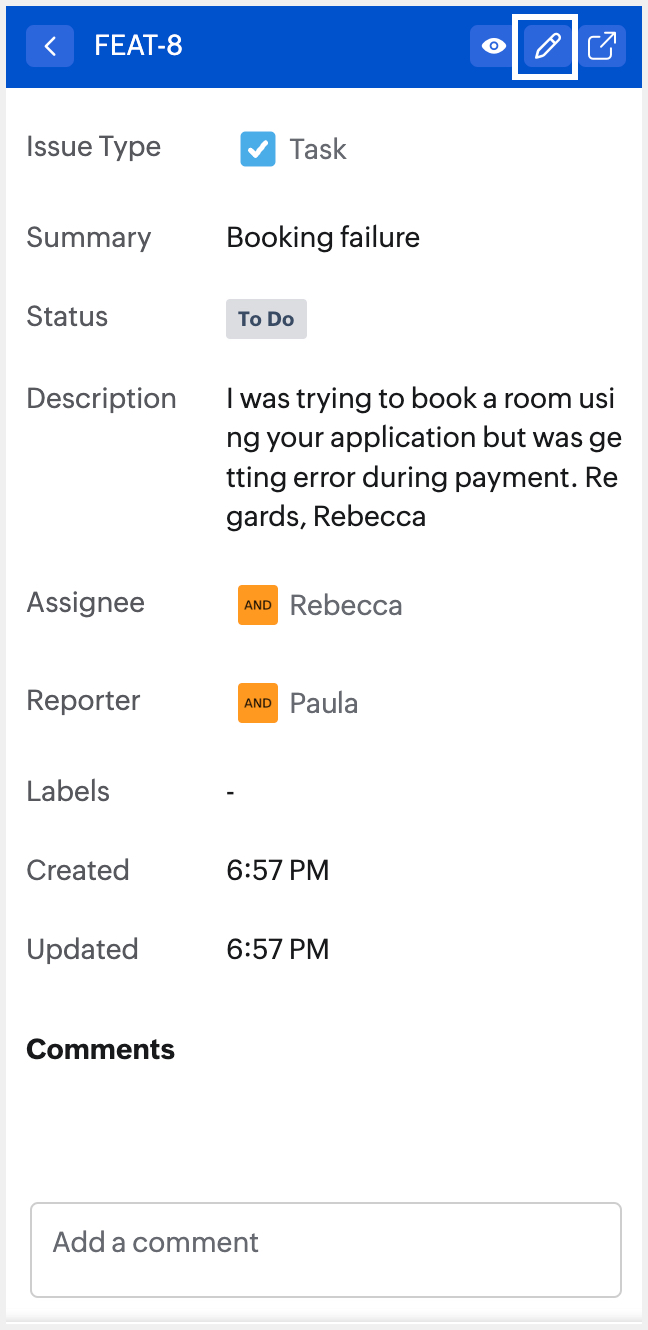This screenshot has height=1330, width=648.
Task: Click the issue description text
Action: 422,457
